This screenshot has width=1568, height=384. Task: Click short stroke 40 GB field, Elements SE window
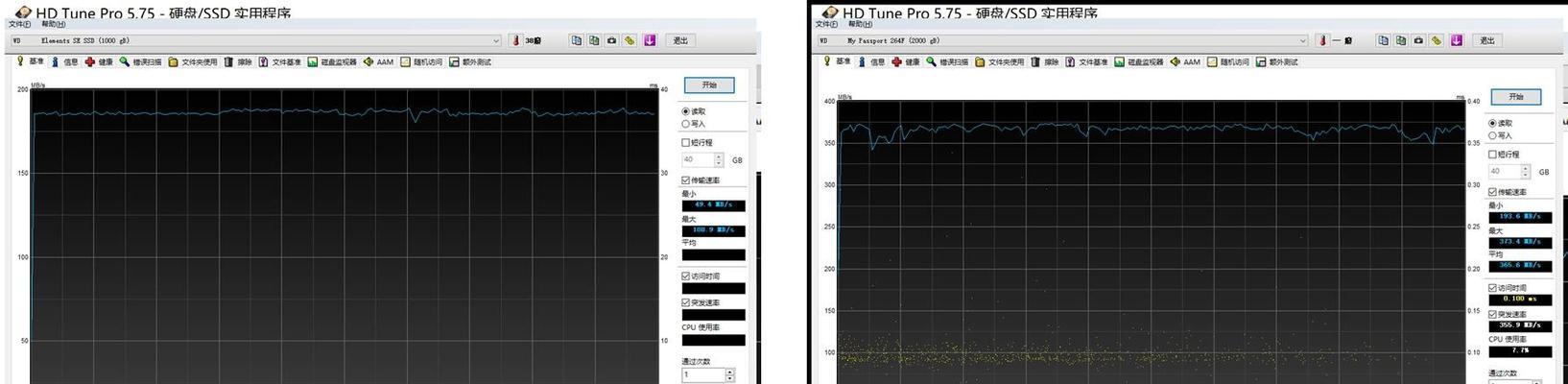tap(697, 159)
